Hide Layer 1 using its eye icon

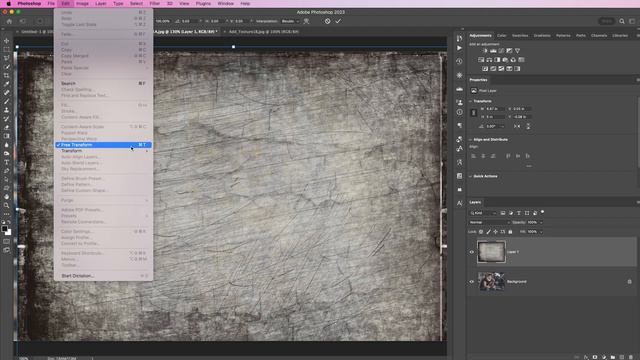coord(472,252)
